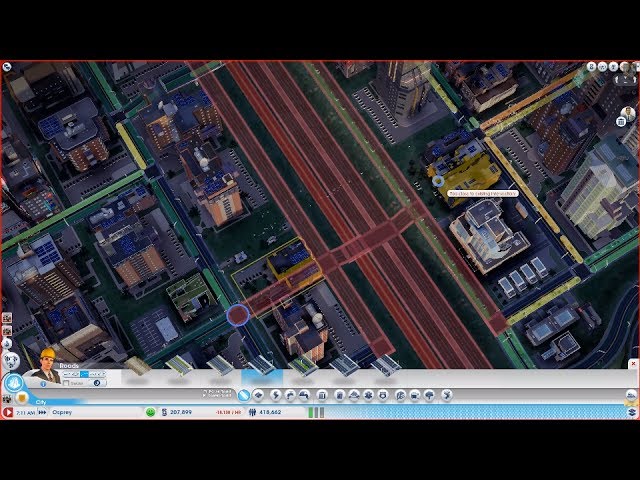The width and height of the screenshot is (640, 480).
Task: Click the 7:11 AM clock display
Action: pos(25,413)
